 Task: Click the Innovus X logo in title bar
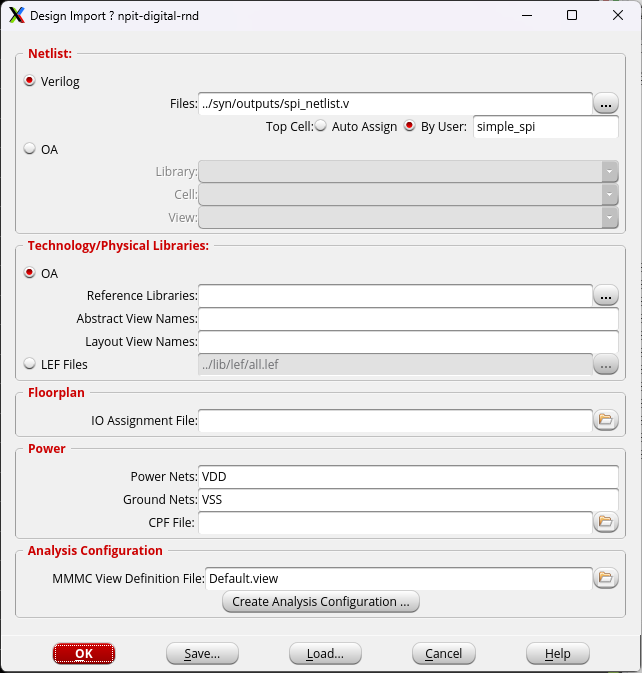click(16, 15)
